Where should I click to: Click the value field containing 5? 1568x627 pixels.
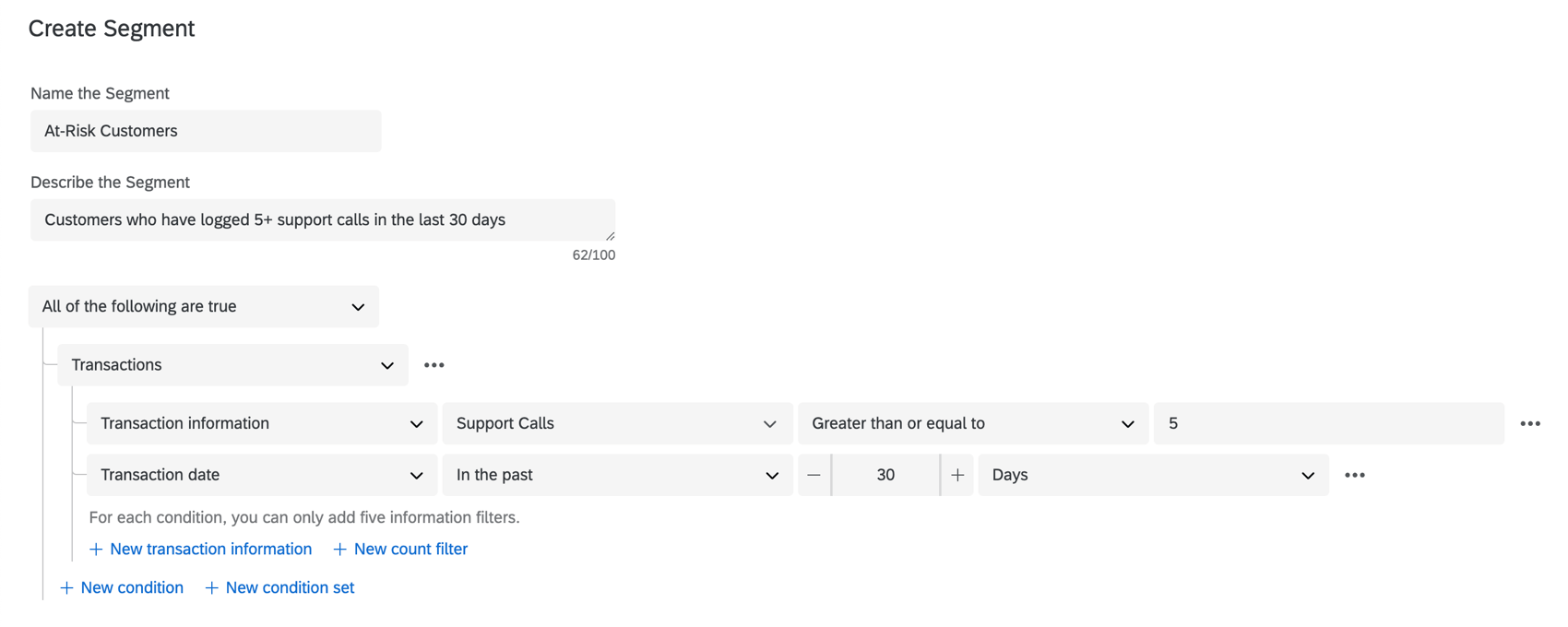1328,423
